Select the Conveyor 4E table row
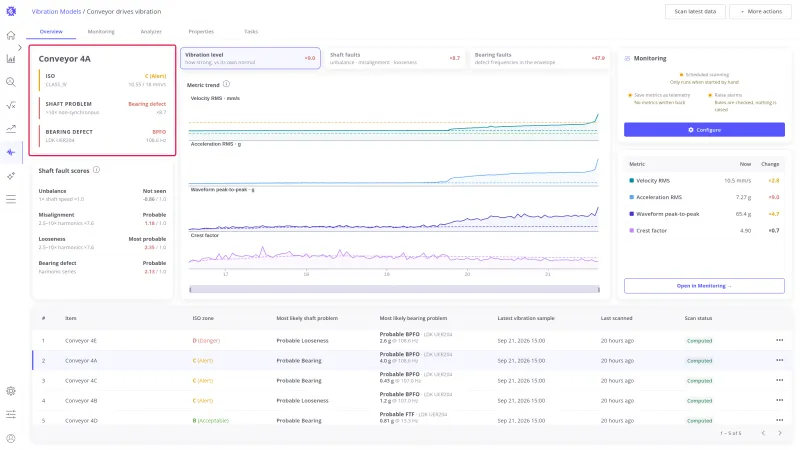 click(413, 340)
